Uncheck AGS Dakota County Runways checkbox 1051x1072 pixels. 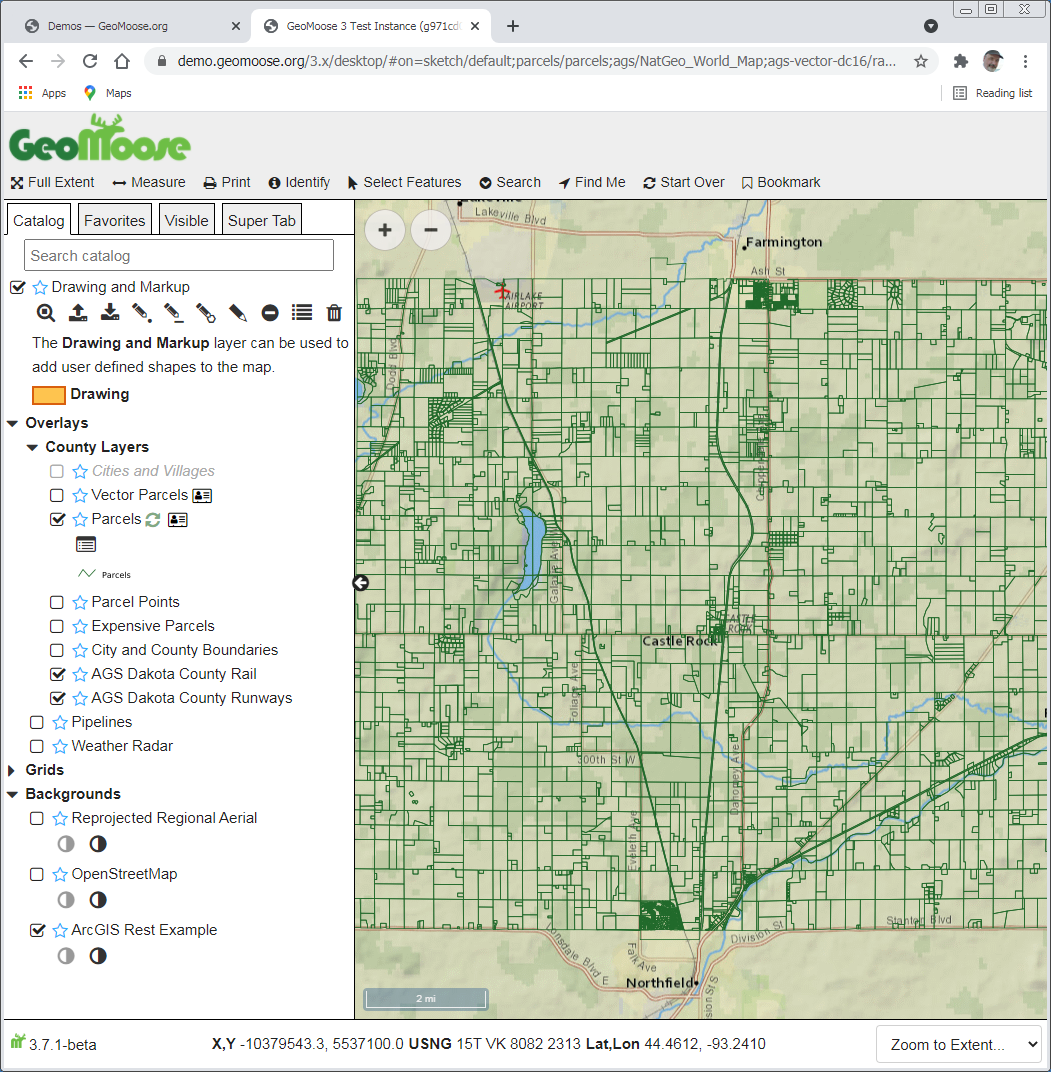[57, 698]
